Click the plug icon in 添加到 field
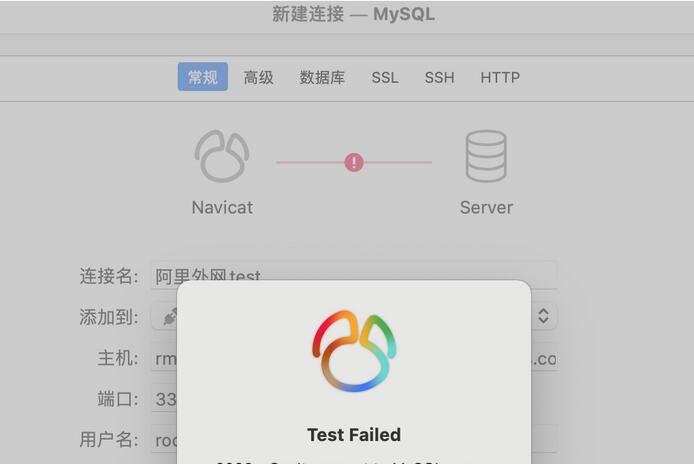Image resolution: width=694 pixels, height=464 pixels. point(170,317)
